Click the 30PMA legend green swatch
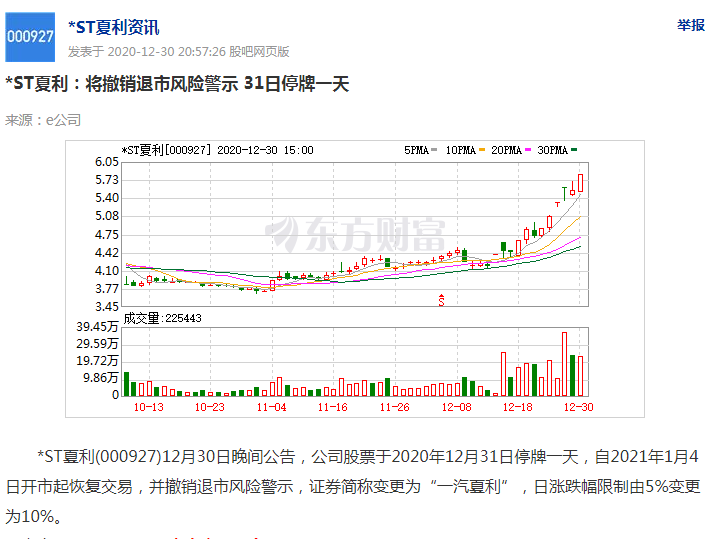The width and height of the screenshot is (712, 539). click(574, 150)
